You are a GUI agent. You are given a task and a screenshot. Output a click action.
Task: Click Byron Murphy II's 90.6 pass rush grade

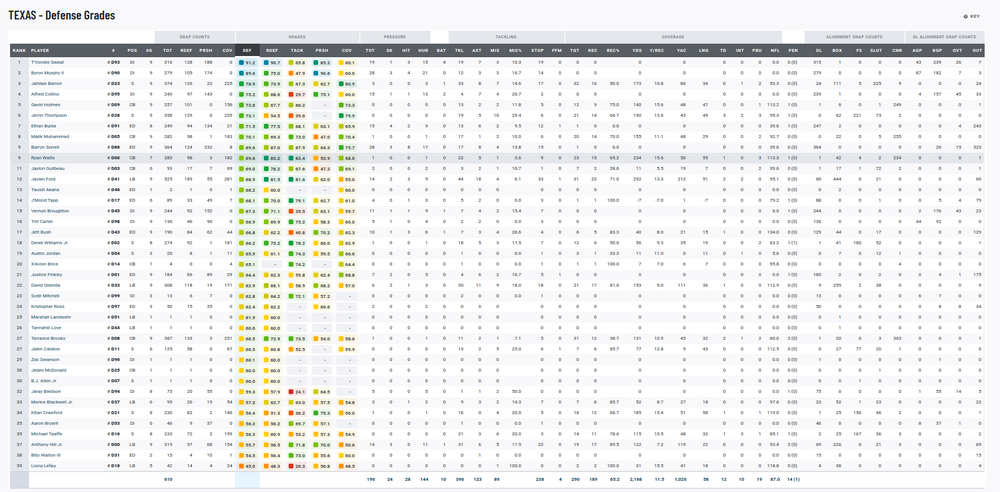point(323,73)
